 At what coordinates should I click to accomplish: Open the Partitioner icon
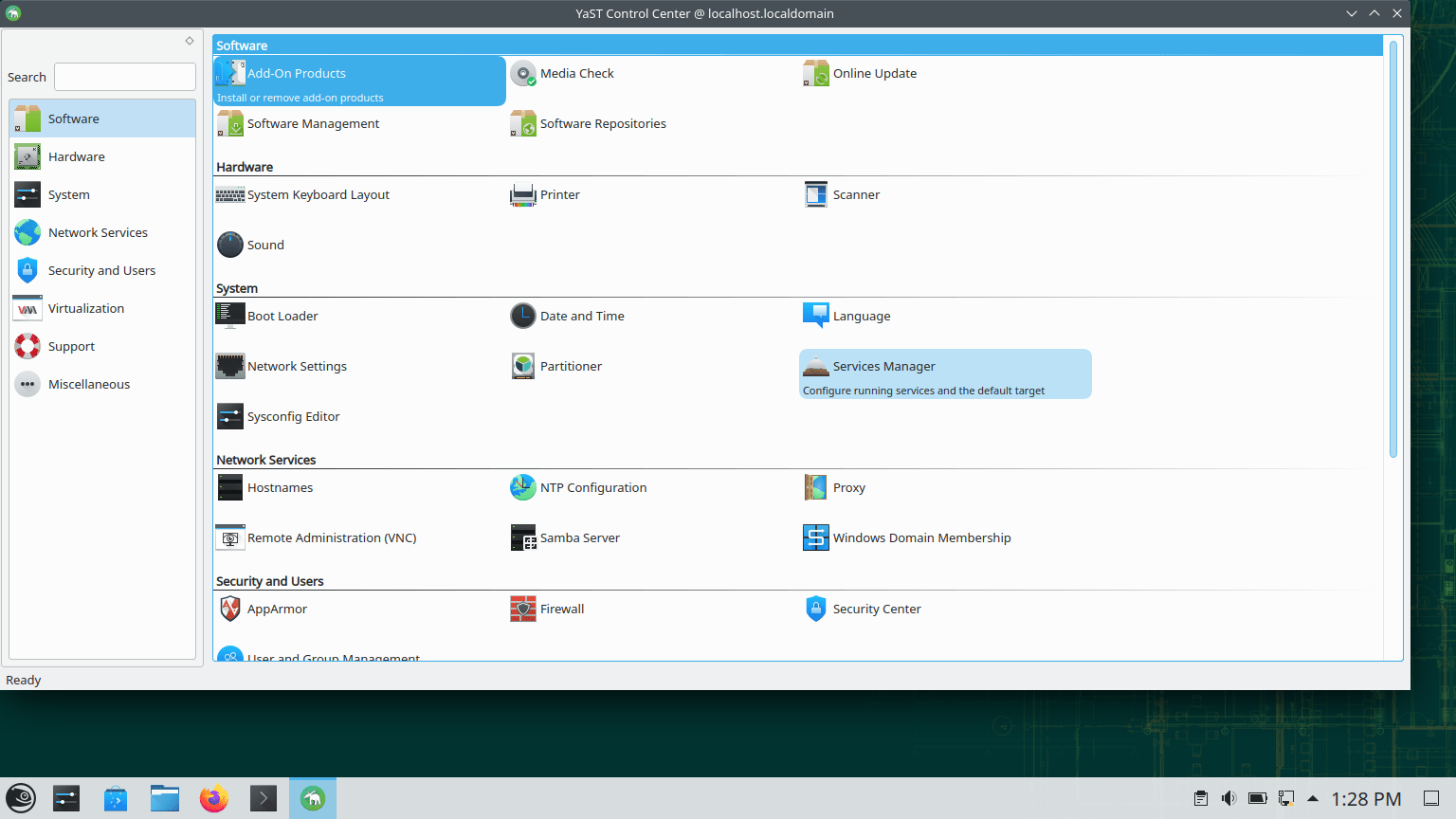[523, 366]
